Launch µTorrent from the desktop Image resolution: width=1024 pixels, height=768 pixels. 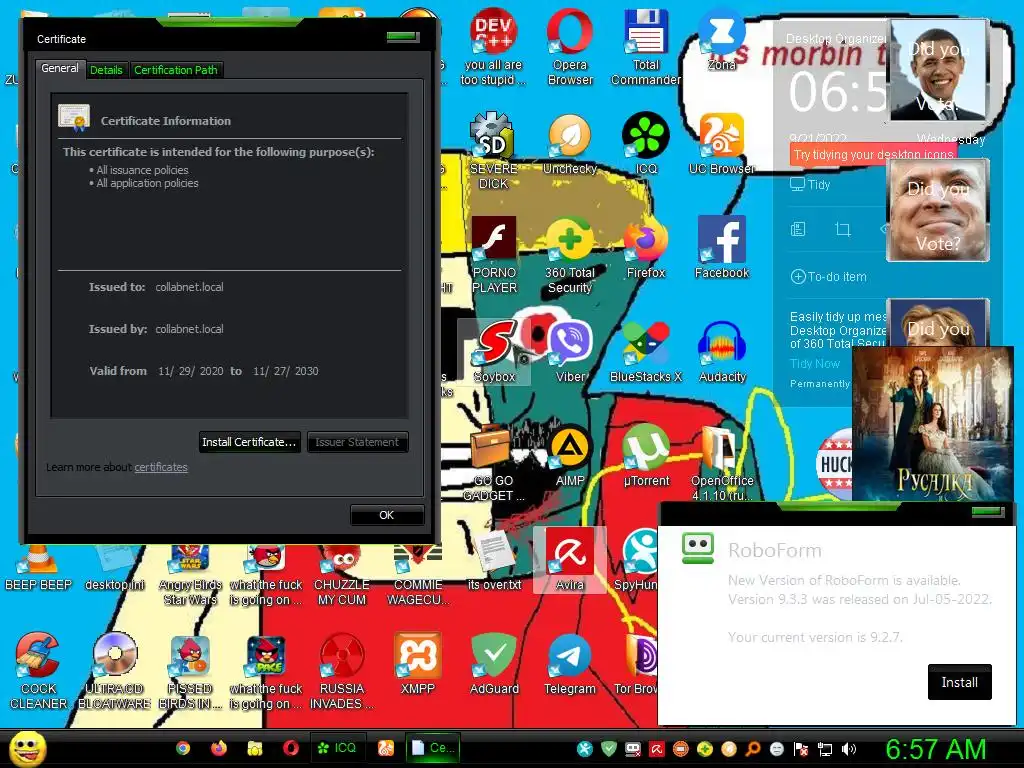(646, 456)
